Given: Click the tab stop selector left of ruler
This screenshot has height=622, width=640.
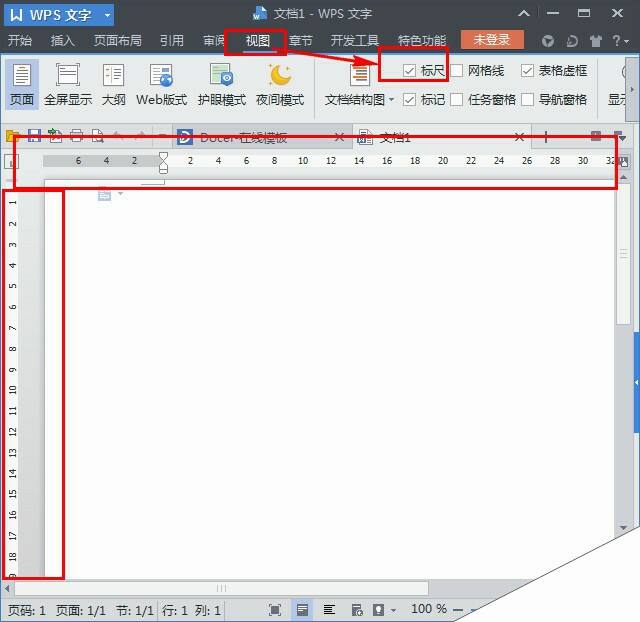Looking at the screenshot, I should click(x=11, y=162).
